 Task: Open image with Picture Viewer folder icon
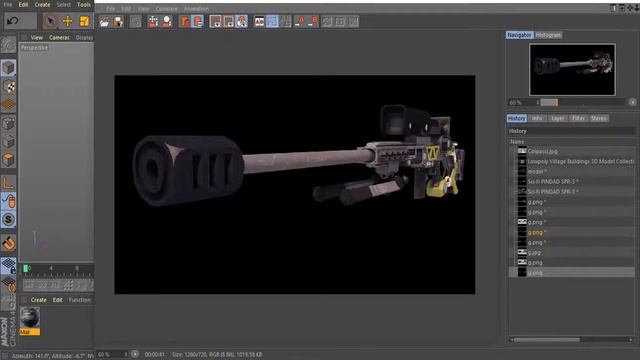point(104,22)
